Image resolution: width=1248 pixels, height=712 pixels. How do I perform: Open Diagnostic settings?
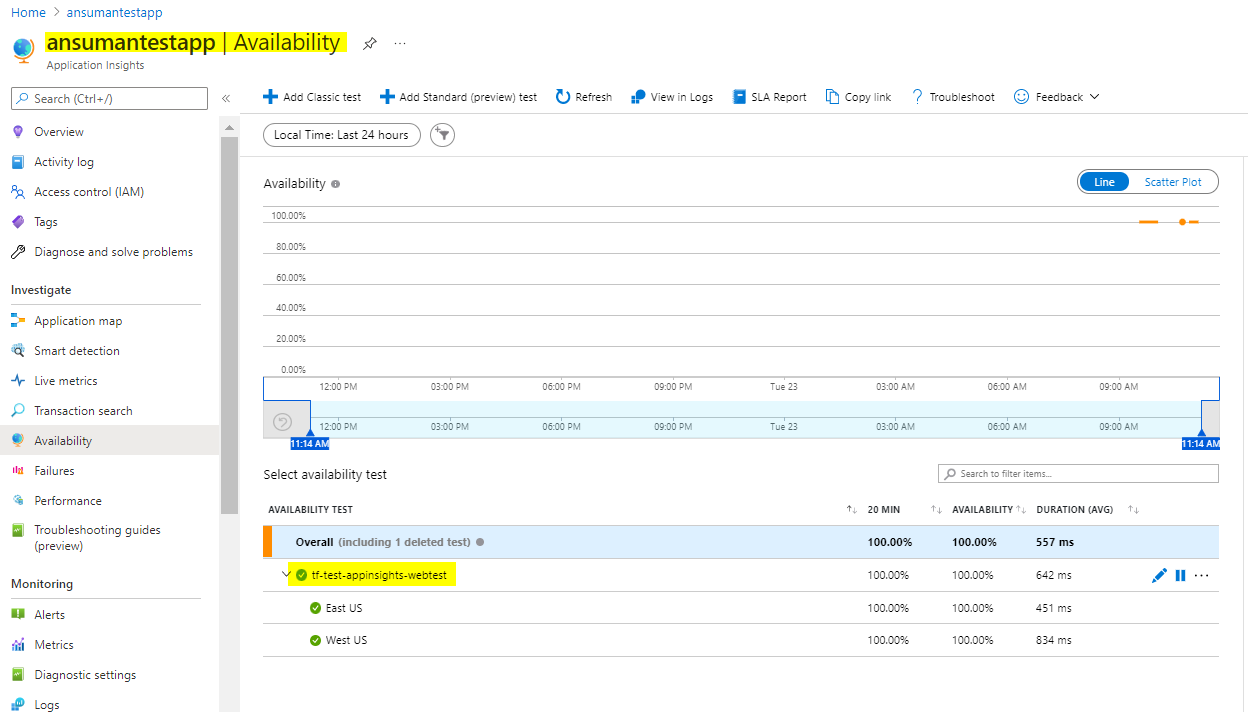(x=86, y=675)
